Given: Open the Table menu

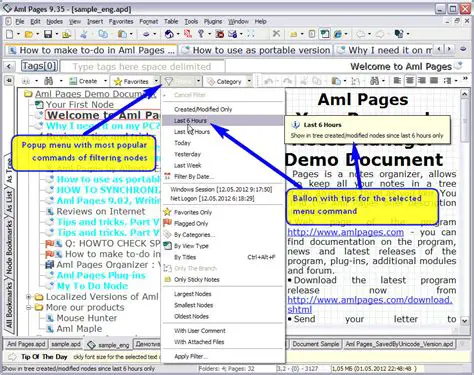Looking at the screenshot, I should 171,21.
